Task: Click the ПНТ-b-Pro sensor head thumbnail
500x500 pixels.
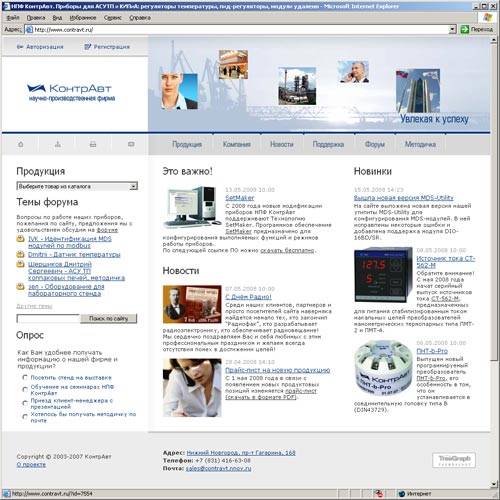Action: (383, 368)
